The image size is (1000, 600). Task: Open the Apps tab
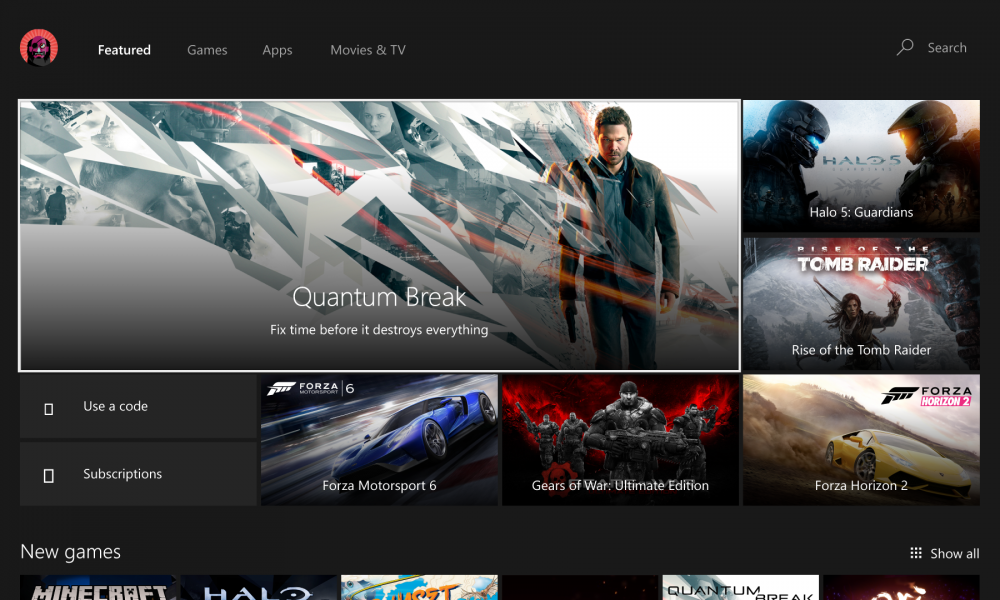pyautogui.click(x=277, y=50)
